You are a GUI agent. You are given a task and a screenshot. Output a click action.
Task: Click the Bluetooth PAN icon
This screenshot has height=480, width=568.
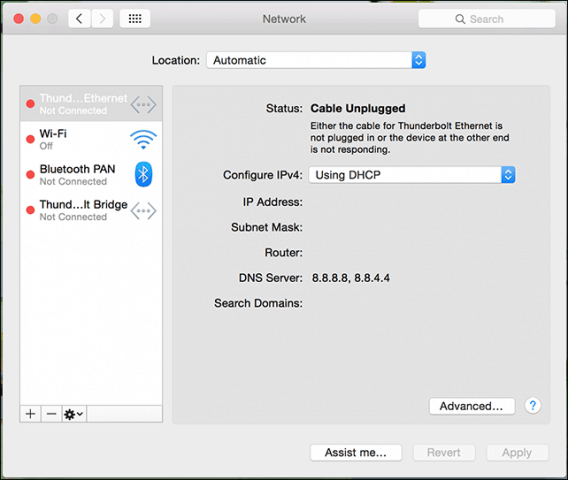coord(143,174)
